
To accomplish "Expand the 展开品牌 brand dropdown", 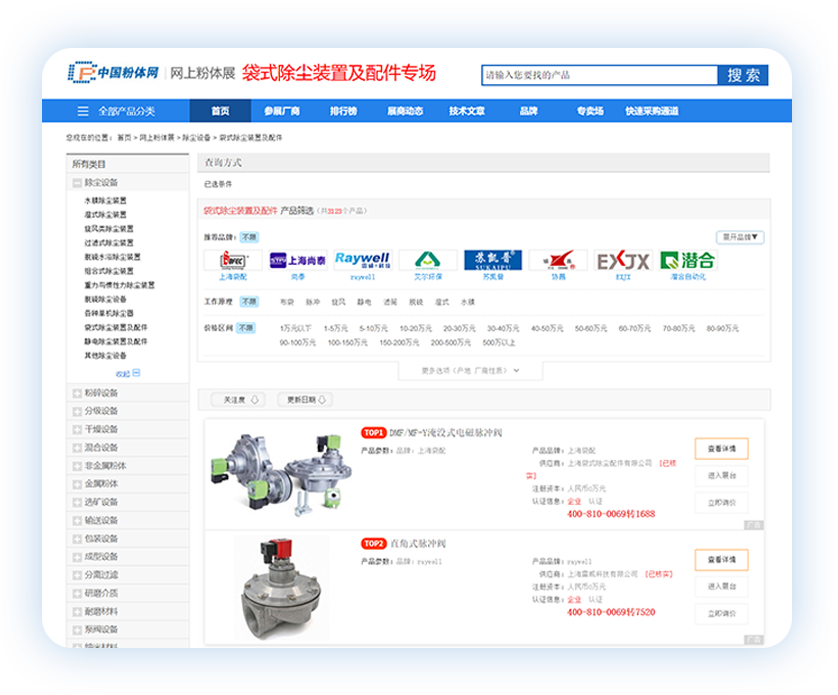I will [x=740, y=238].
